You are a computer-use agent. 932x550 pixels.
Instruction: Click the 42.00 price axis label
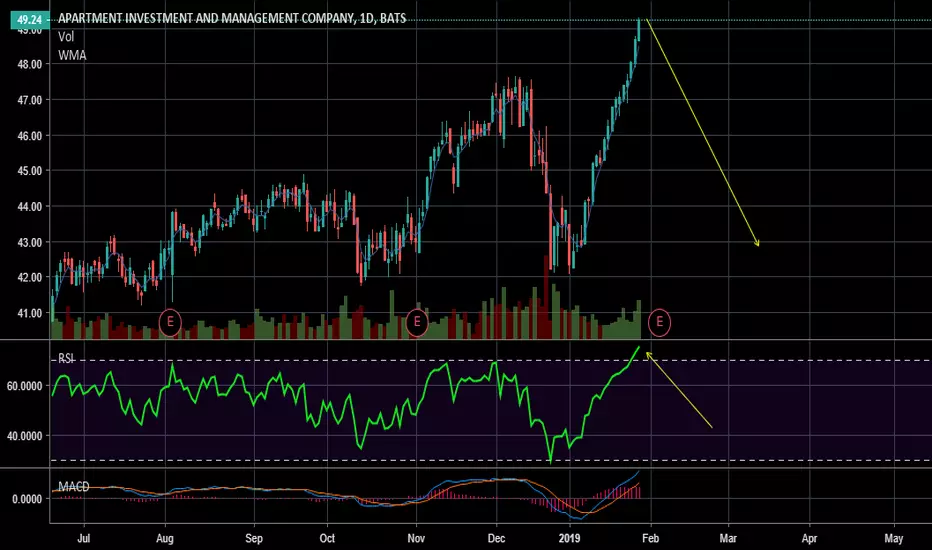[30, 278]
